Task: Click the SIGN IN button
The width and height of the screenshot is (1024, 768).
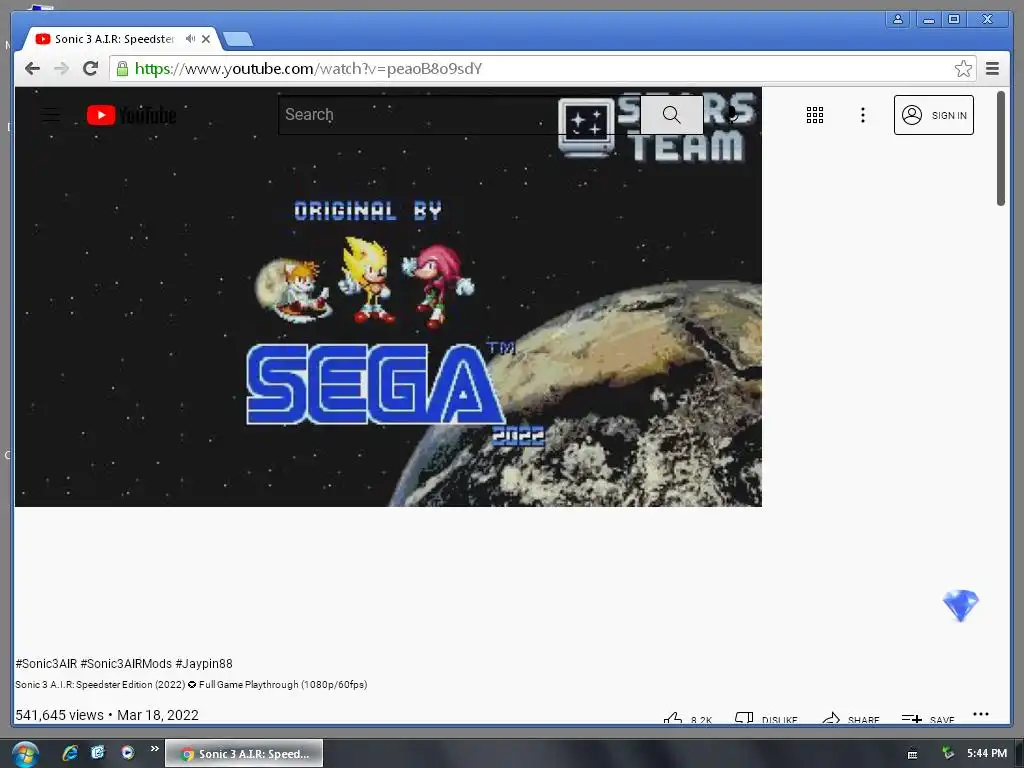Action: pos(933,115)
